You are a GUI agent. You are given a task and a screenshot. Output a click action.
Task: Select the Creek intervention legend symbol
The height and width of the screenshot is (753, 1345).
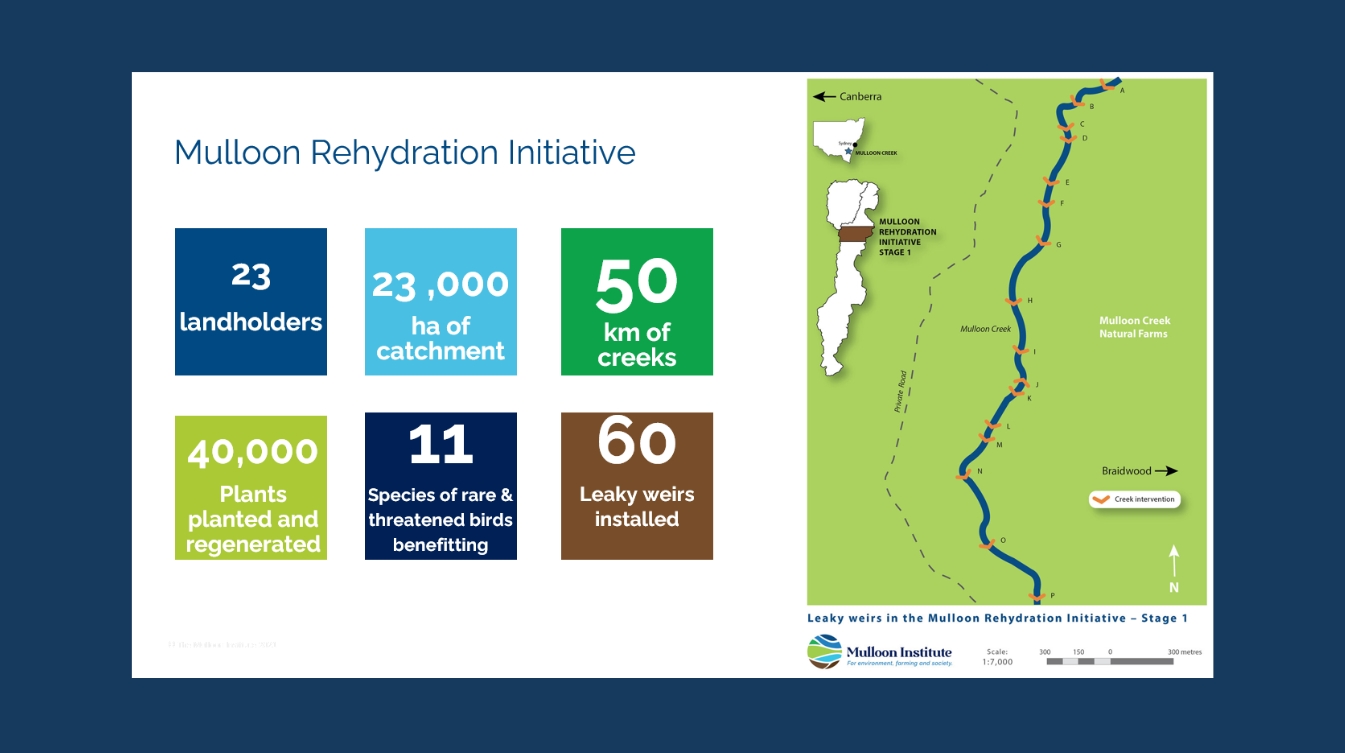pyautogui.click(x=1100, y=499)
